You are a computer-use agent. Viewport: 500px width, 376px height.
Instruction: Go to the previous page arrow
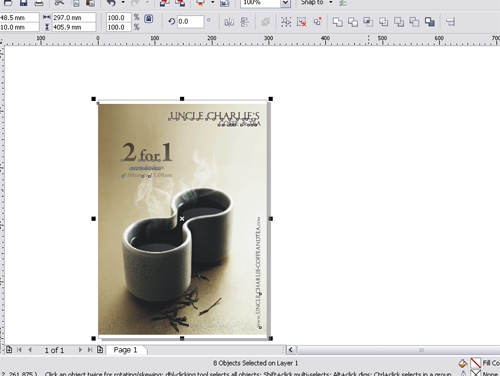[x=30, y=350]
